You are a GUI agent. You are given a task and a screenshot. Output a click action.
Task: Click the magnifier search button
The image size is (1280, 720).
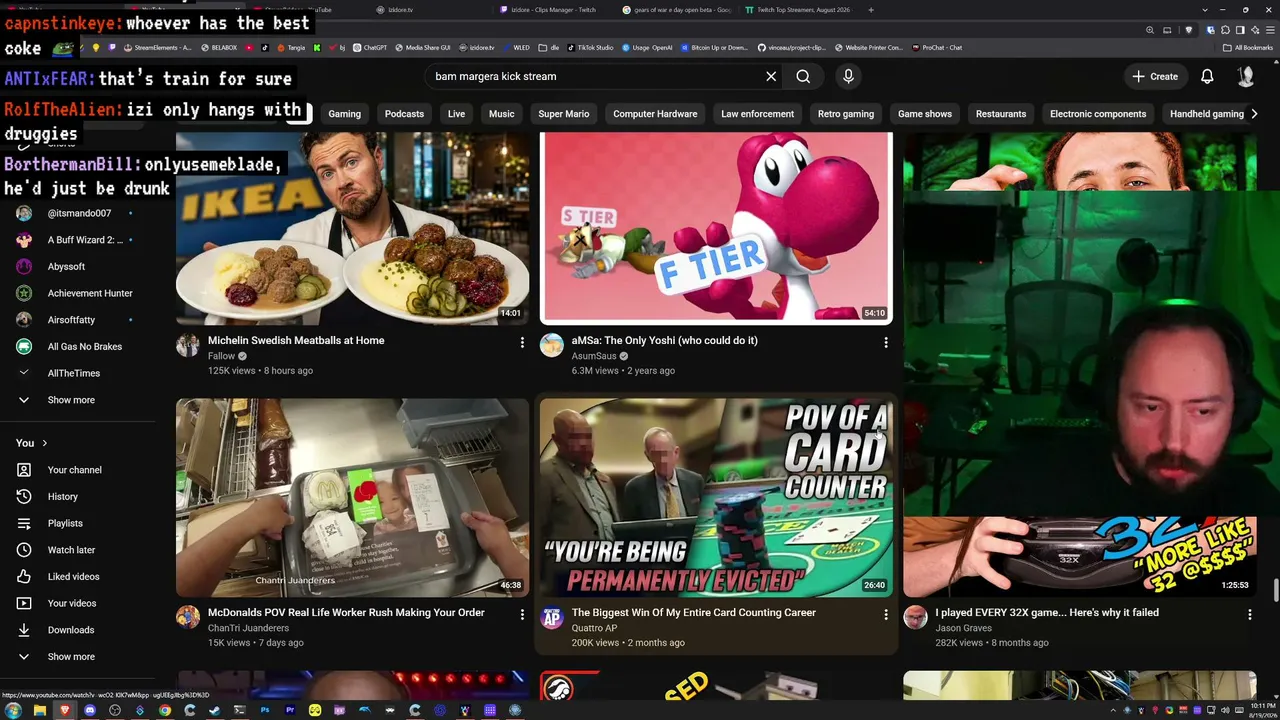tap(803, 76)
